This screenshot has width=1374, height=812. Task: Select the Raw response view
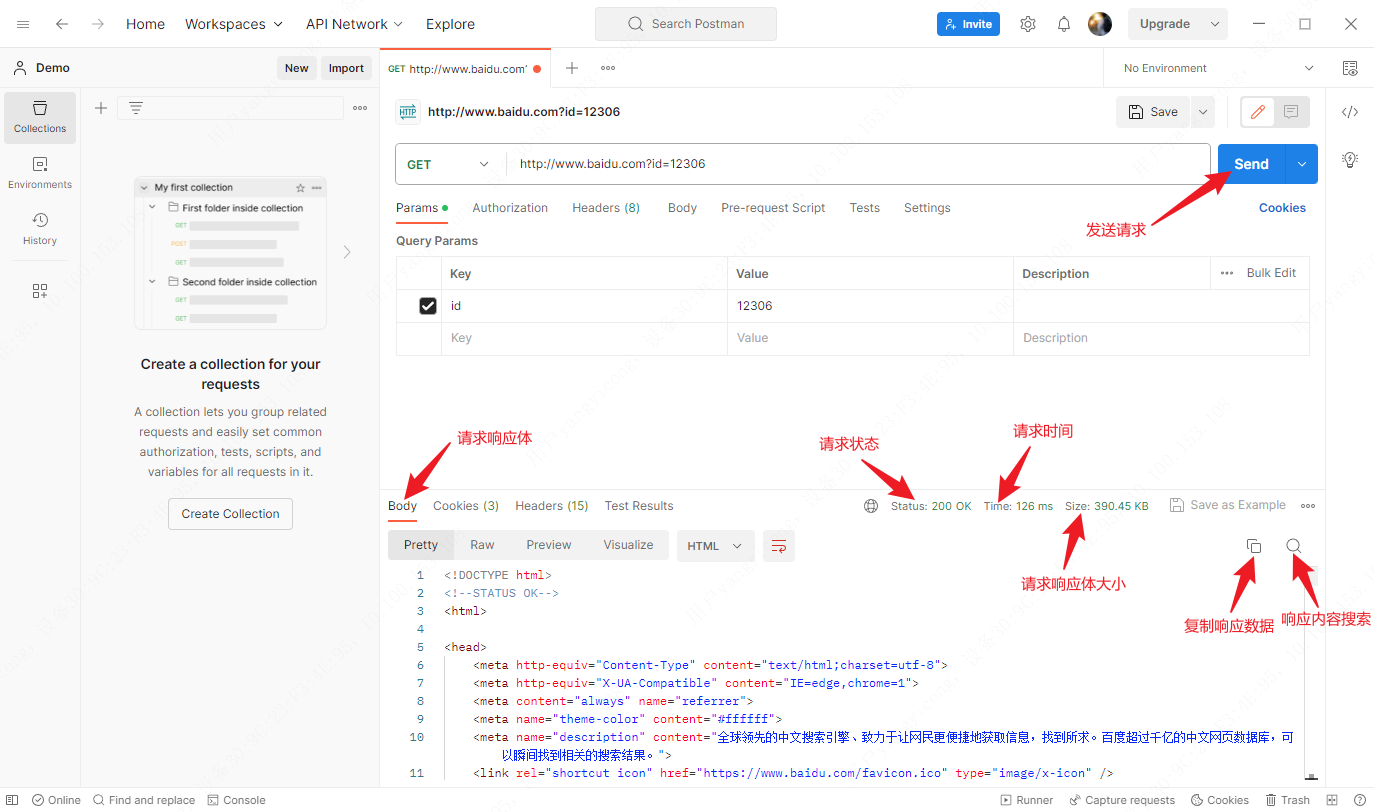tap(482, 545)
